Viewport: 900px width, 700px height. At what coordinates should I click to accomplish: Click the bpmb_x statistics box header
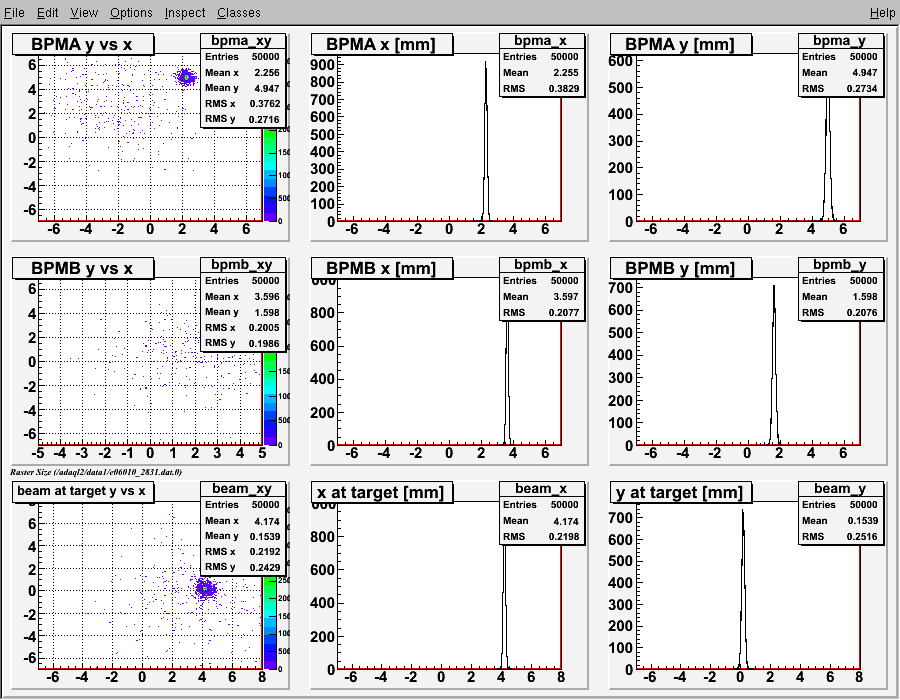pyautogui.click(x=541, y=265)
